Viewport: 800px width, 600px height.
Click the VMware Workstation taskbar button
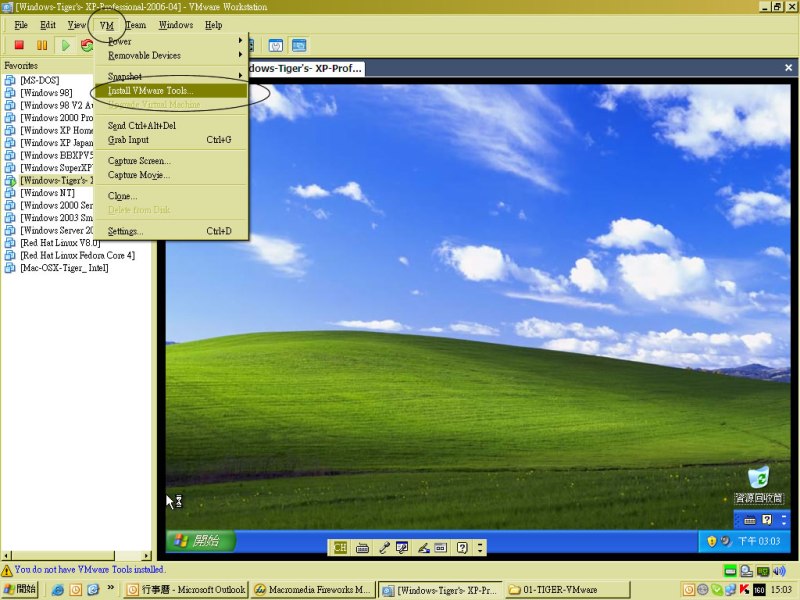point(440,590)
